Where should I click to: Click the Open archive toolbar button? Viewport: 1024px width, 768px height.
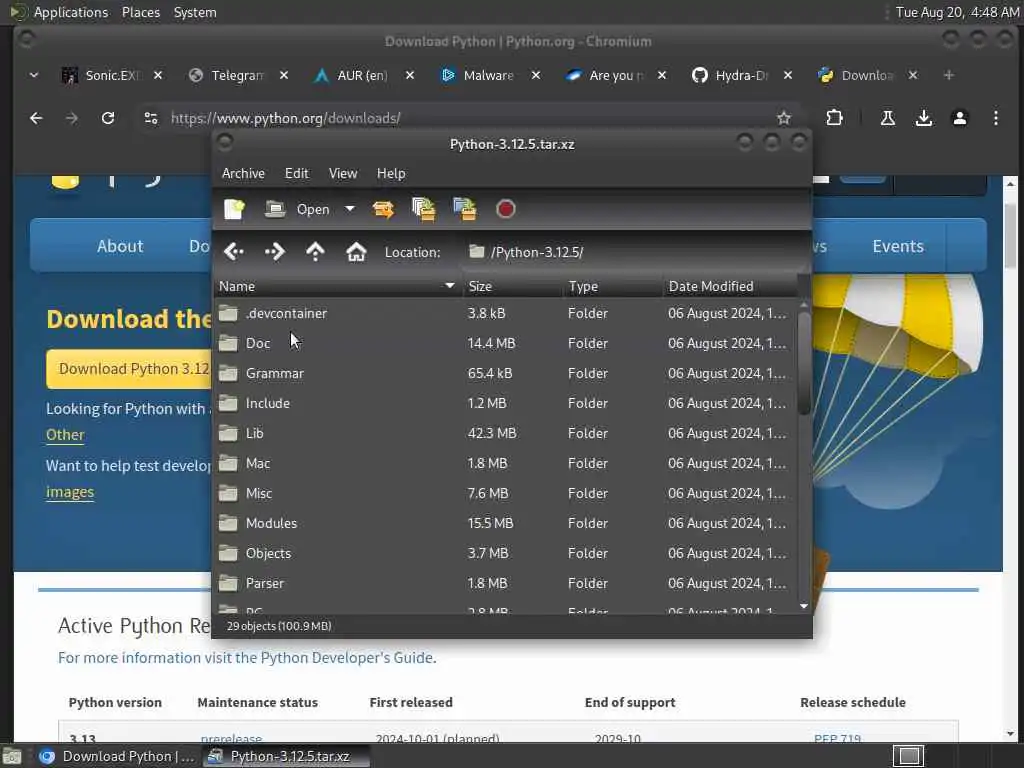coord(297,209)
